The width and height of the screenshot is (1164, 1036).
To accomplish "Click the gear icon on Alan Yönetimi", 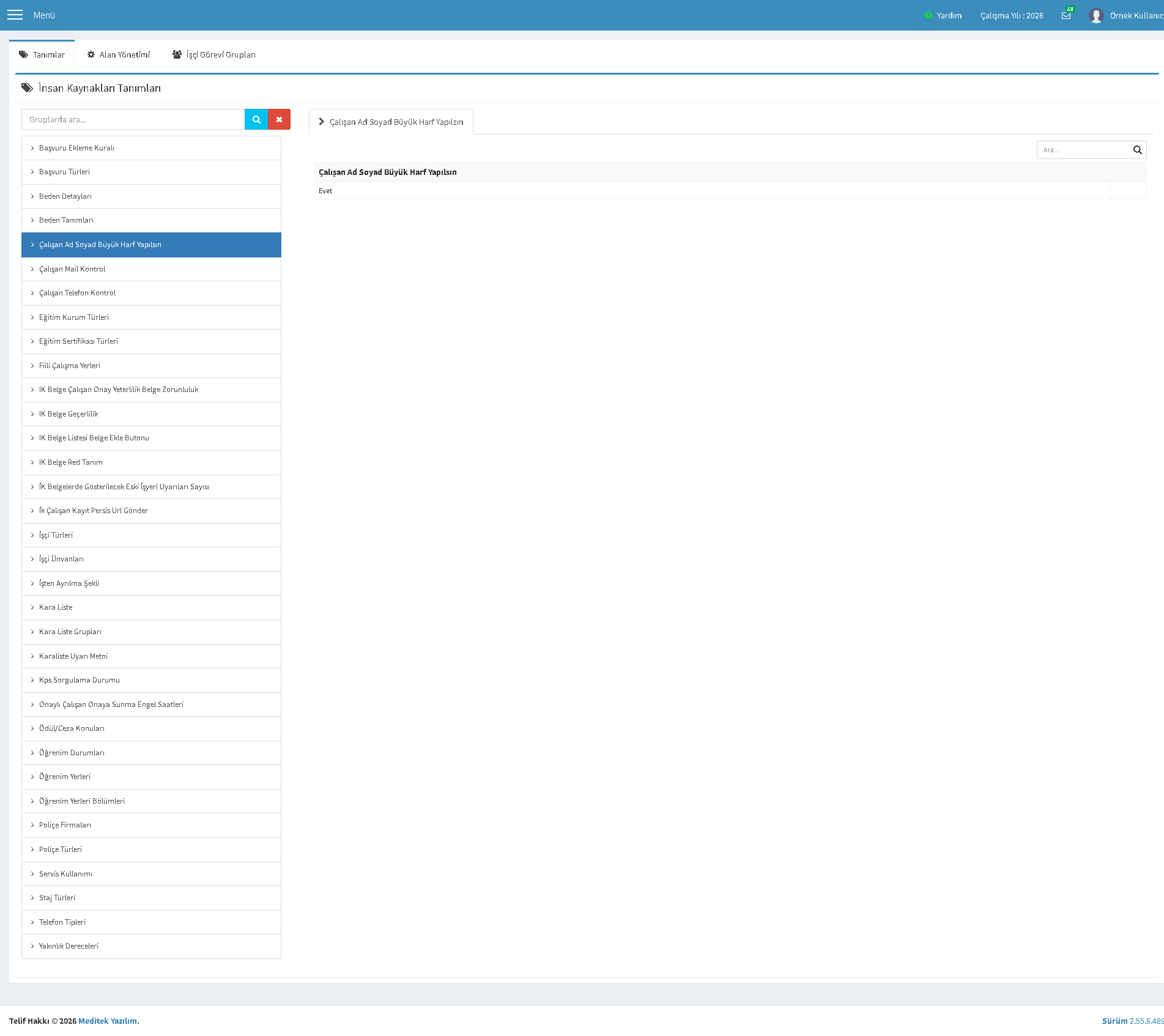I will [91, 54].
